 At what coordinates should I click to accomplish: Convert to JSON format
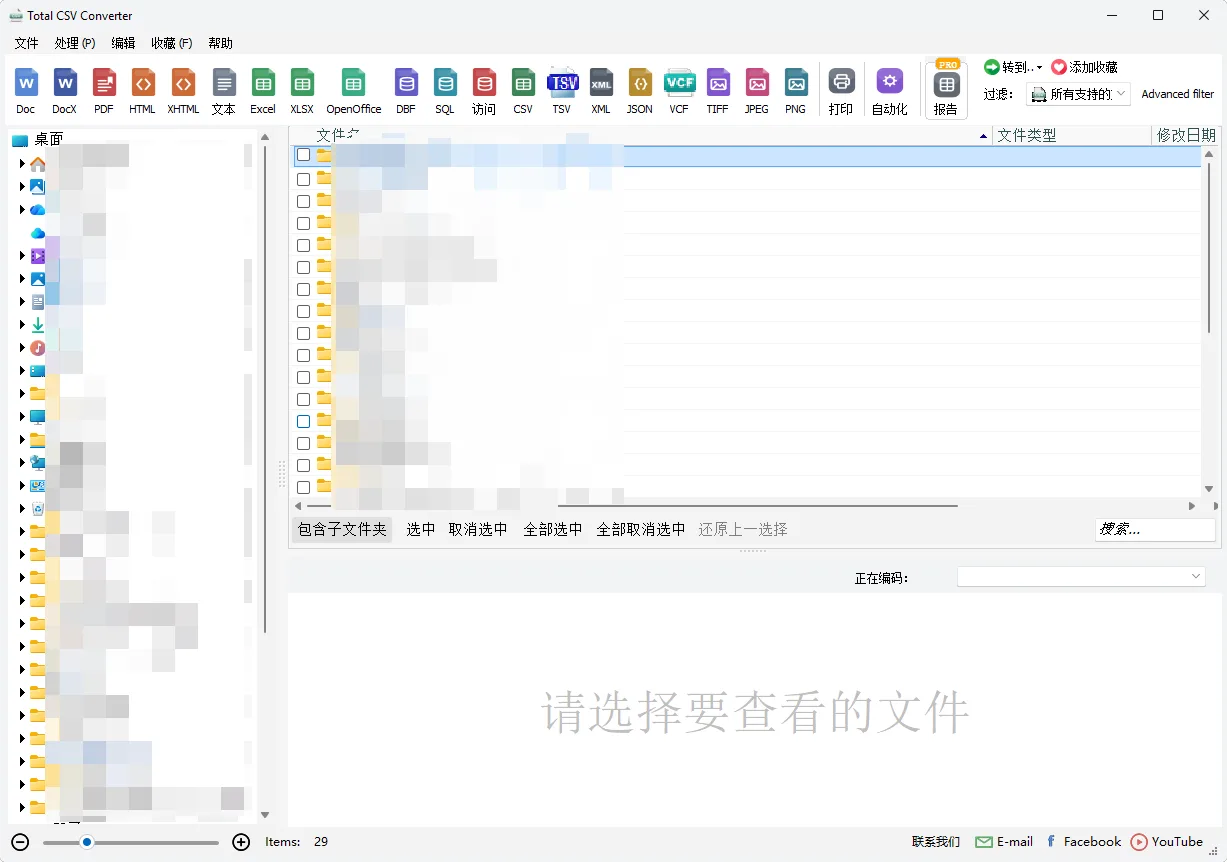640,91
